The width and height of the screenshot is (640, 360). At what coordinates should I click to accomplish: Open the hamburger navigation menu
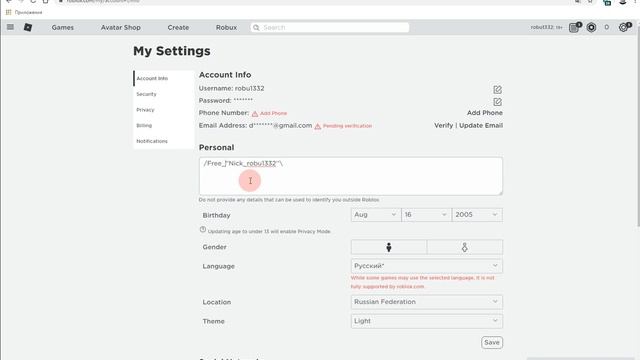[x=10, y=27]
